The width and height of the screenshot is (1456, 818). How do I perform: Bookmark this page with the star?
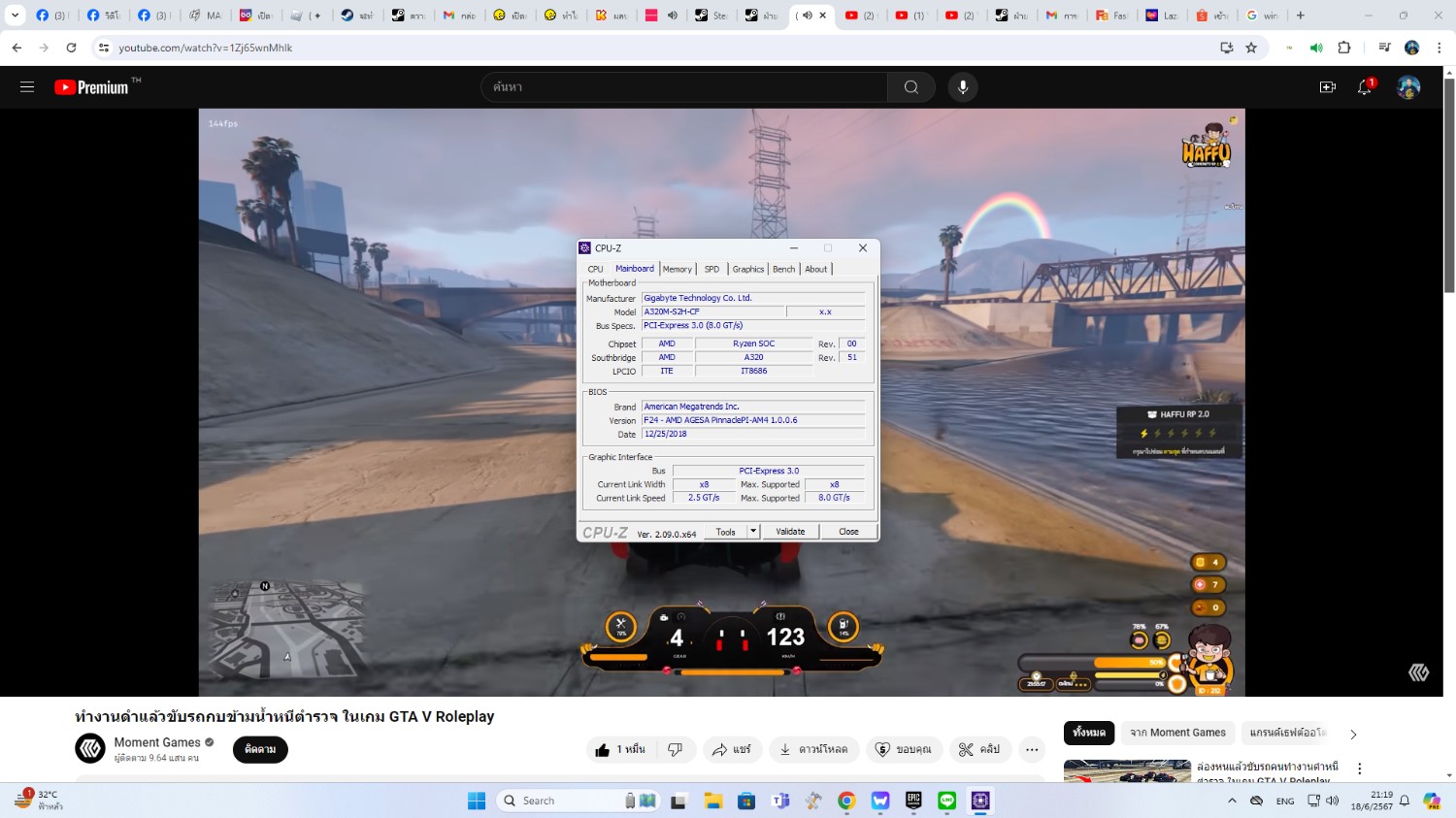click(1251, 48)
